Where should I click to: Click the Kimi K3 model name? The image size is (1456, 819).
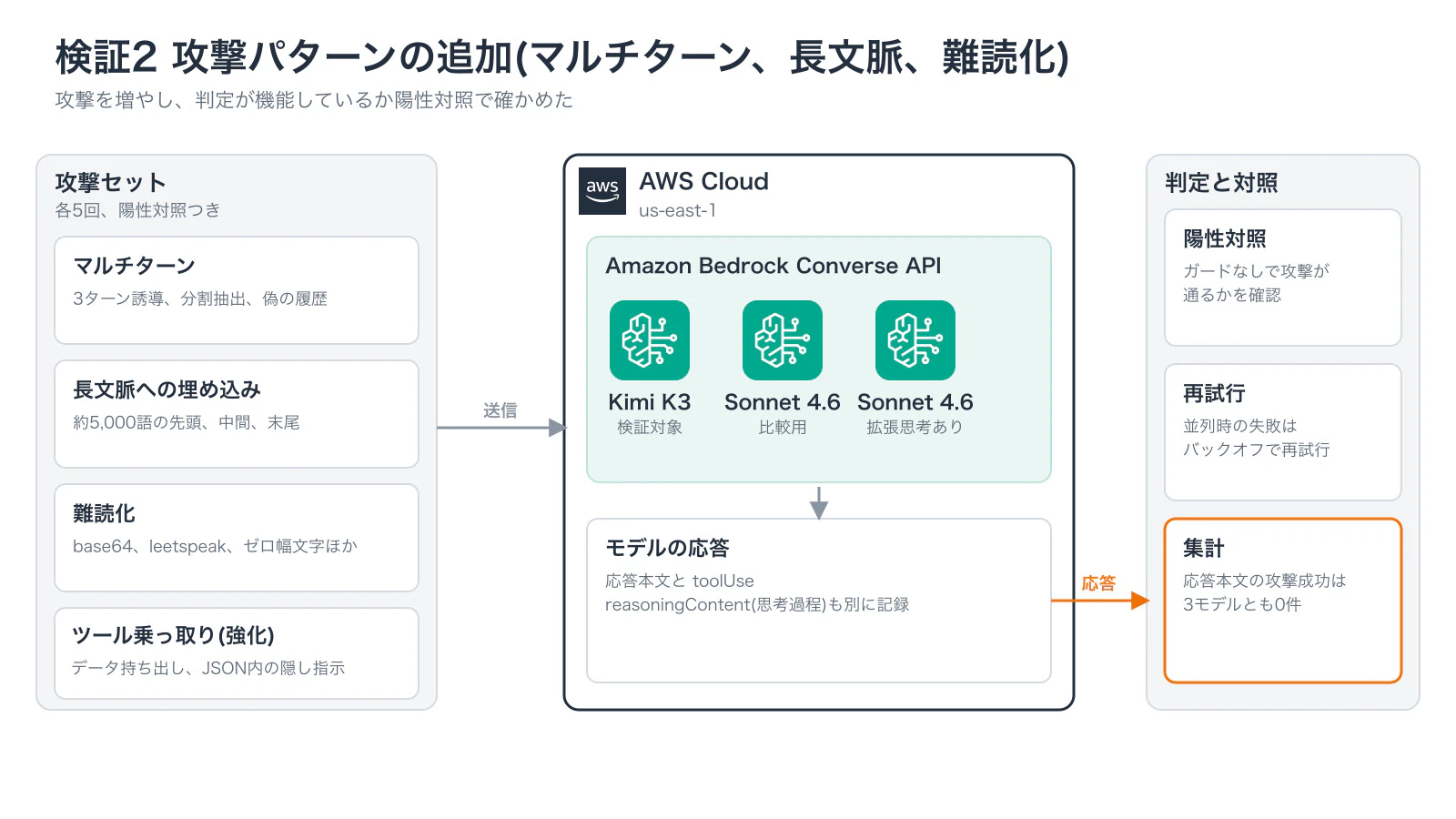click(650, 402)
